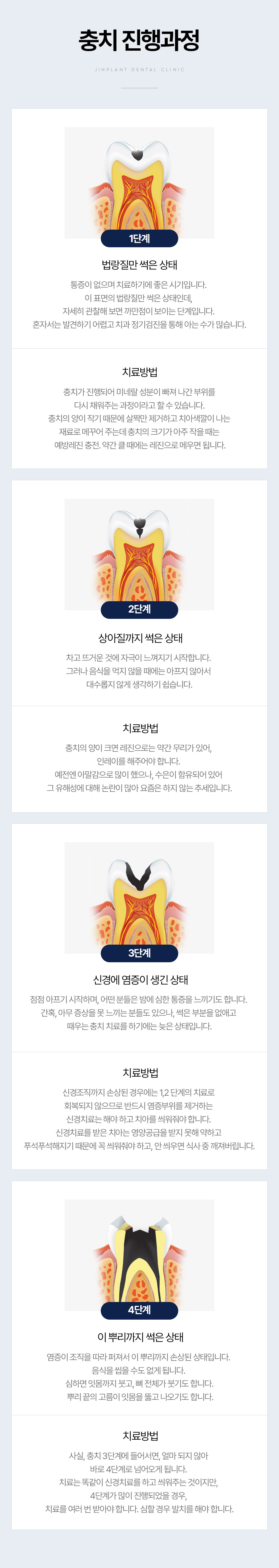Image resolution: width=279 pixels, height=1568 pixels.
Task: Click the 이 뿌리까지 썩은 상태 heading
Action: point(140,1337)
